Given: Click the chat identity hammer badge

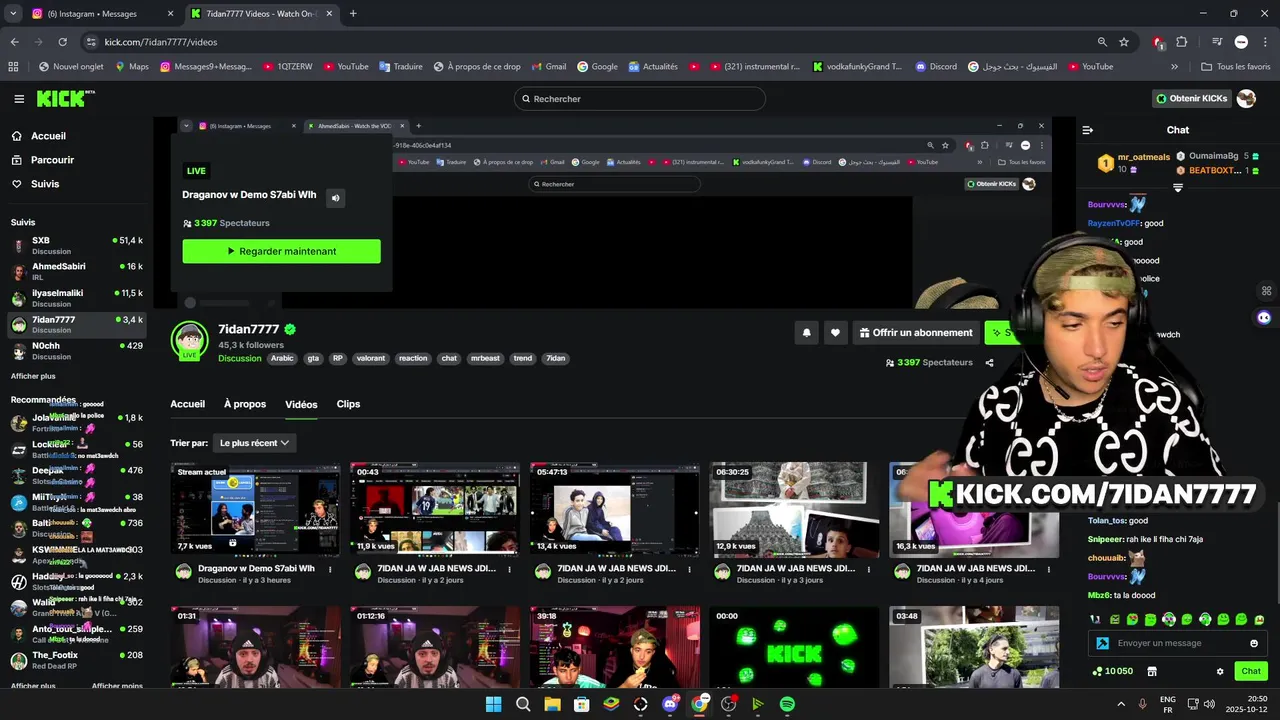Looking at the screenshot, I should [1102, 643].
